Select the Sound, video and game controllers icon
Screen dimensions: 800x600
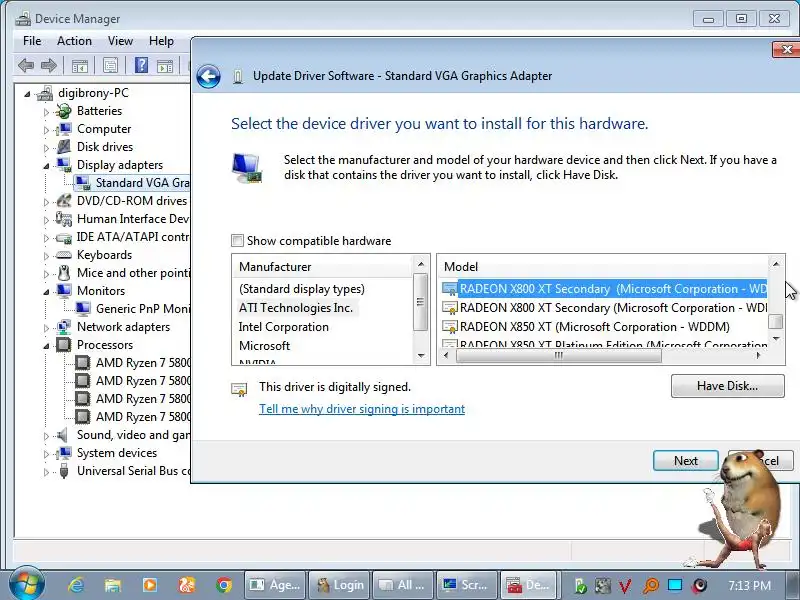62,435
